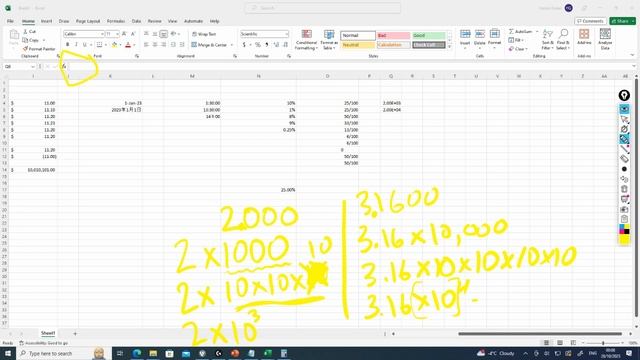Toggle Underline formatting
The height and width of the screenshot is (360, 640).
[x=84, y=44]
